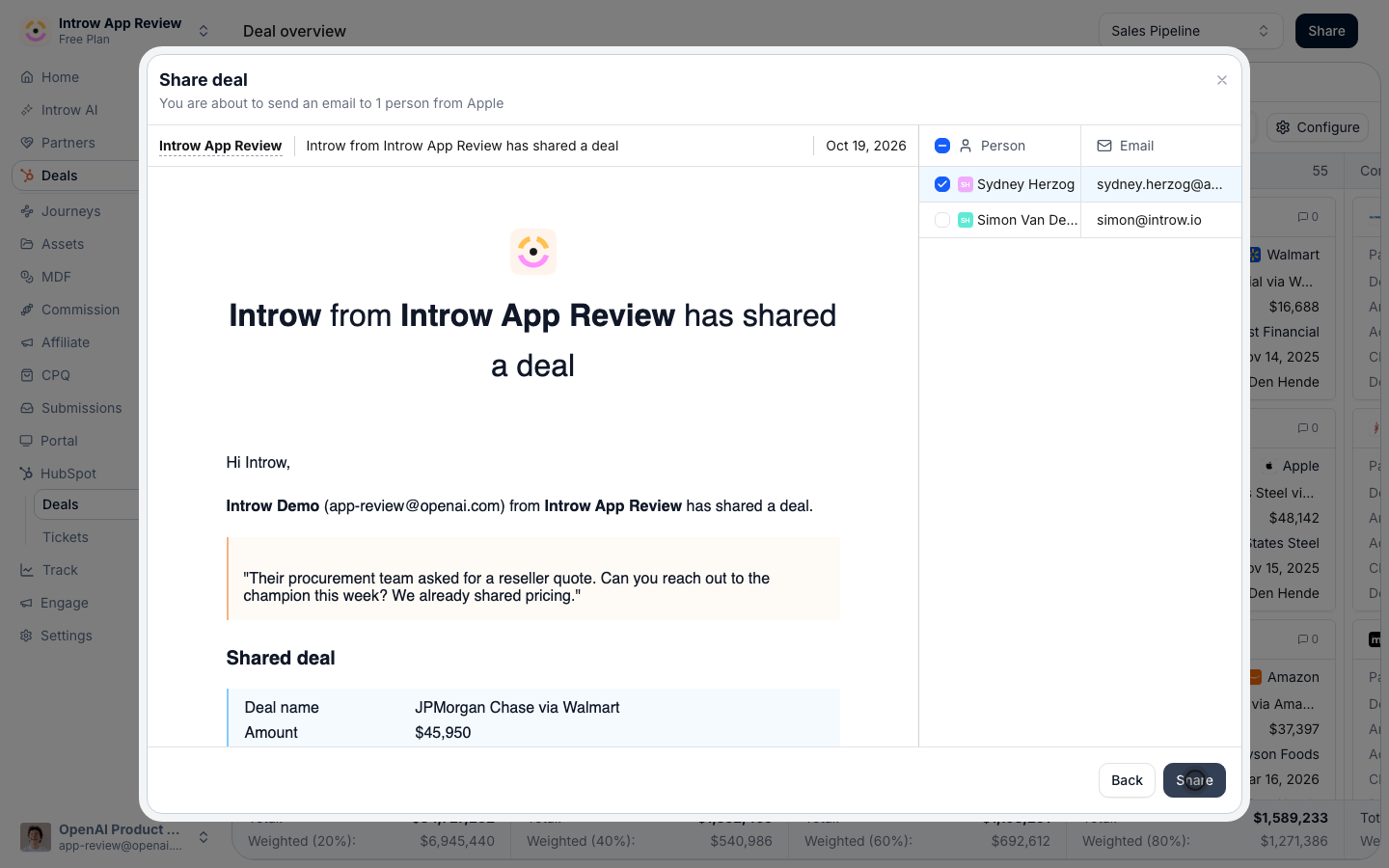Click the CPQ icon in the sidebar

tap(27, 375)
